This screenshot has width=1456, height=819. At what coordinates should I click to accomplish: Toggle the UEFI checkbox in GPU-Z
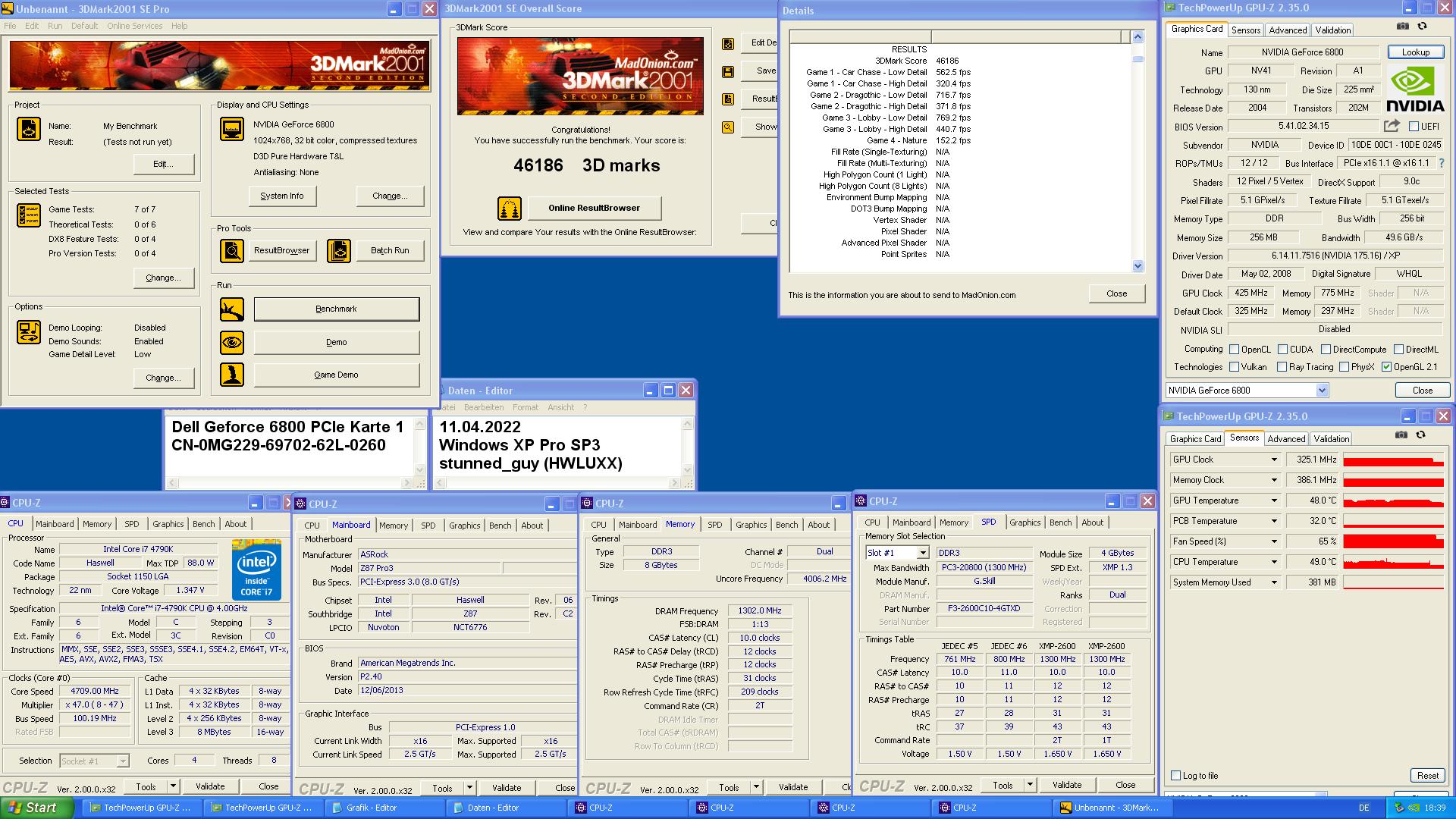pyautogui.click(x=1414, y=127)
